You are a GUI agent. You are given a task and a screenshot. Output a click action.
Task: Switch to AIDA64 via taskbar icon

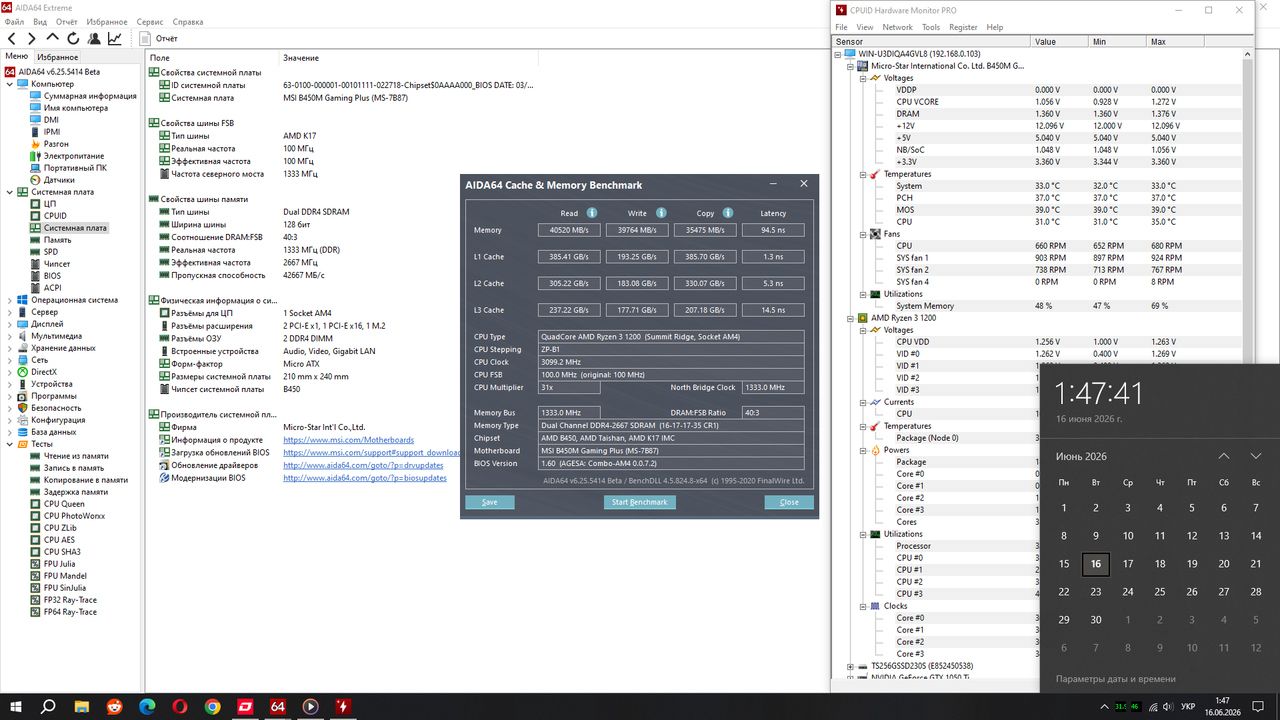[x=278, y=706]
